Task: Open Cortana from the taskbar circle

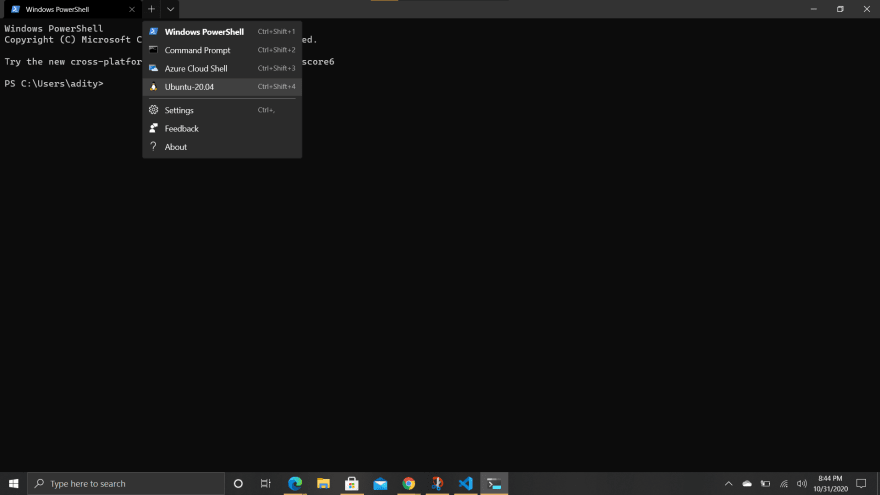Action: tap(238, 483)
